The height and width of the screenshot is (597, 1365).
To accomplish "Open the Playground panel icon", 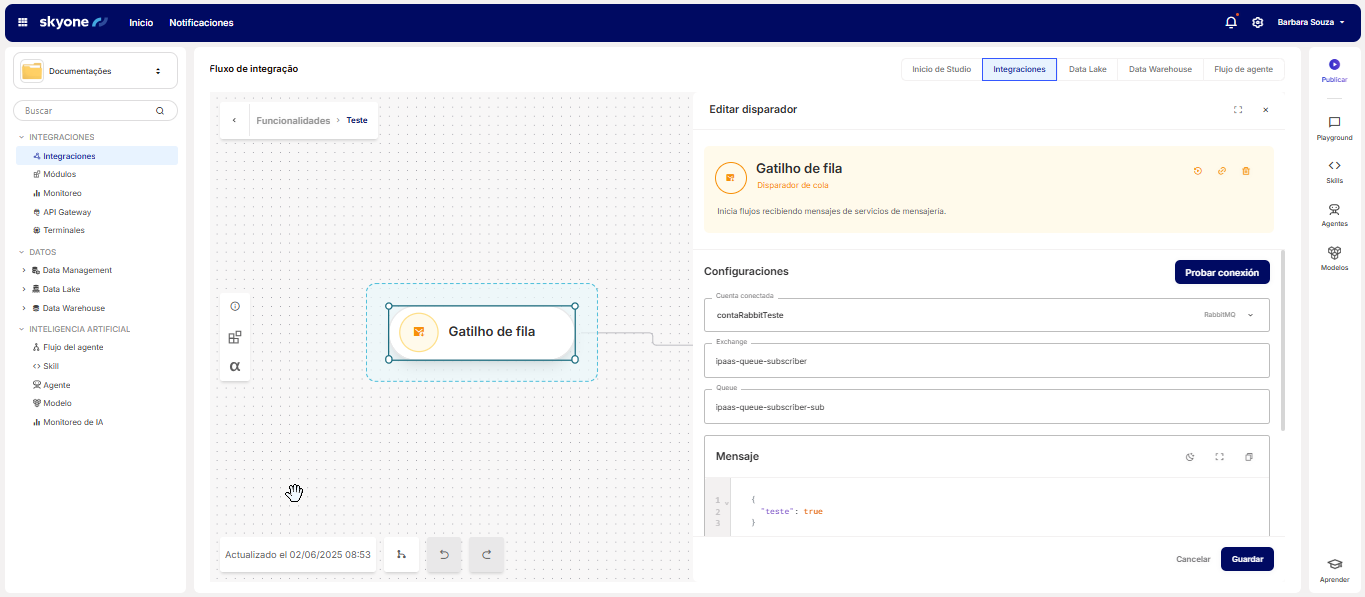I will point(1334,123).
